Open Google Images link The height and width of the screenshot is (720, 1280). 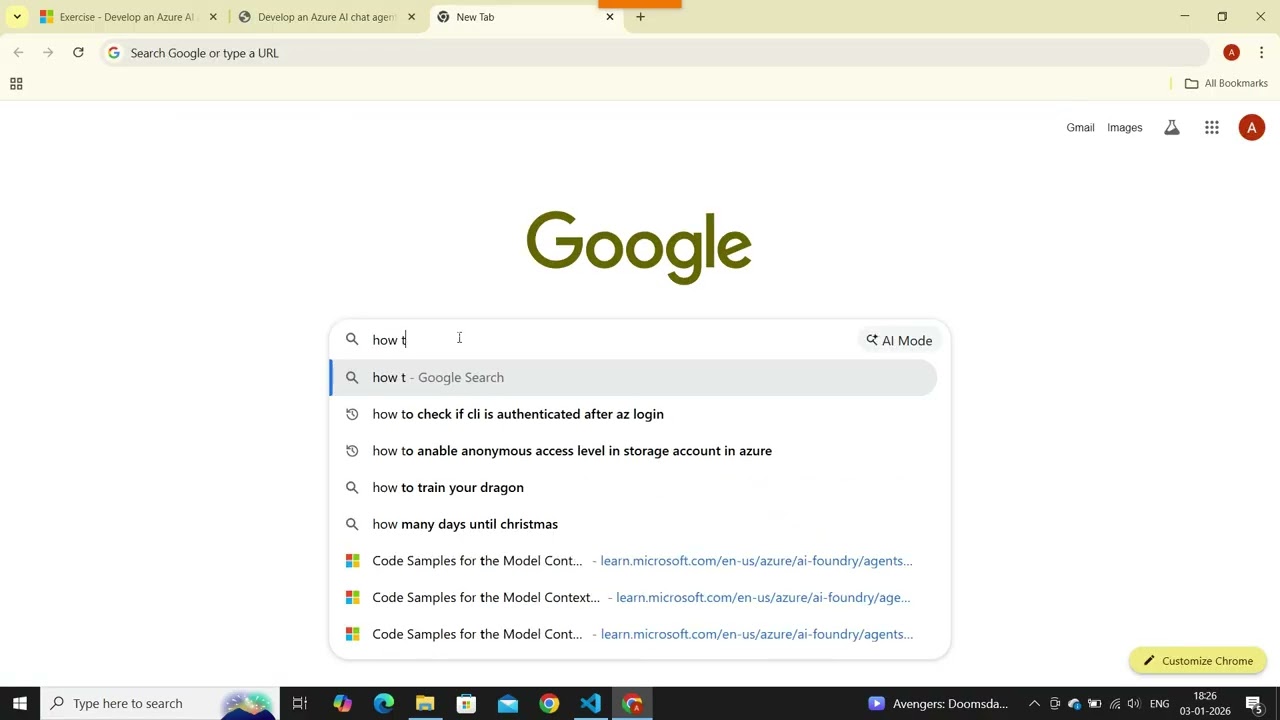(x=1124, y=128)
